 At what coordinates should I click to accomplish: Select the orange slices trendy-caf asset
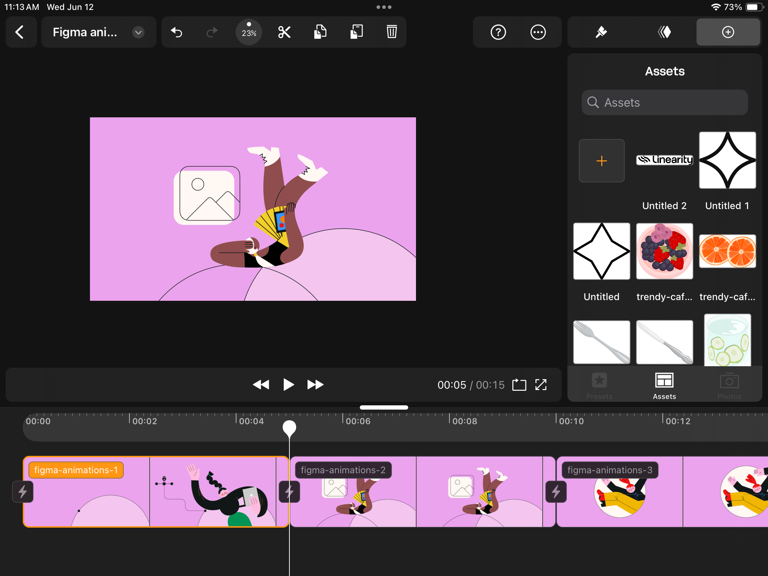coord(727,251)
